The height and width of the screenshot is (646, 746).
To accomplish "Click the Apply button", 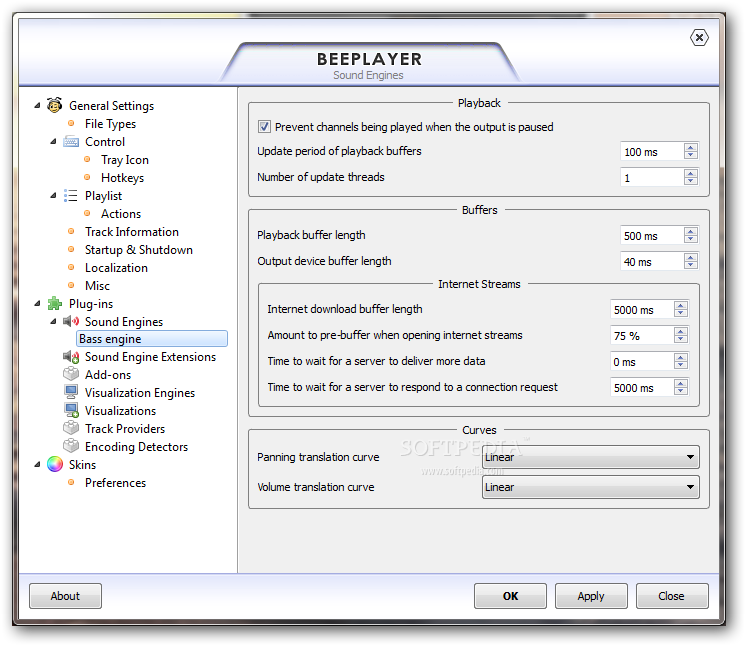I will point(591,596).
